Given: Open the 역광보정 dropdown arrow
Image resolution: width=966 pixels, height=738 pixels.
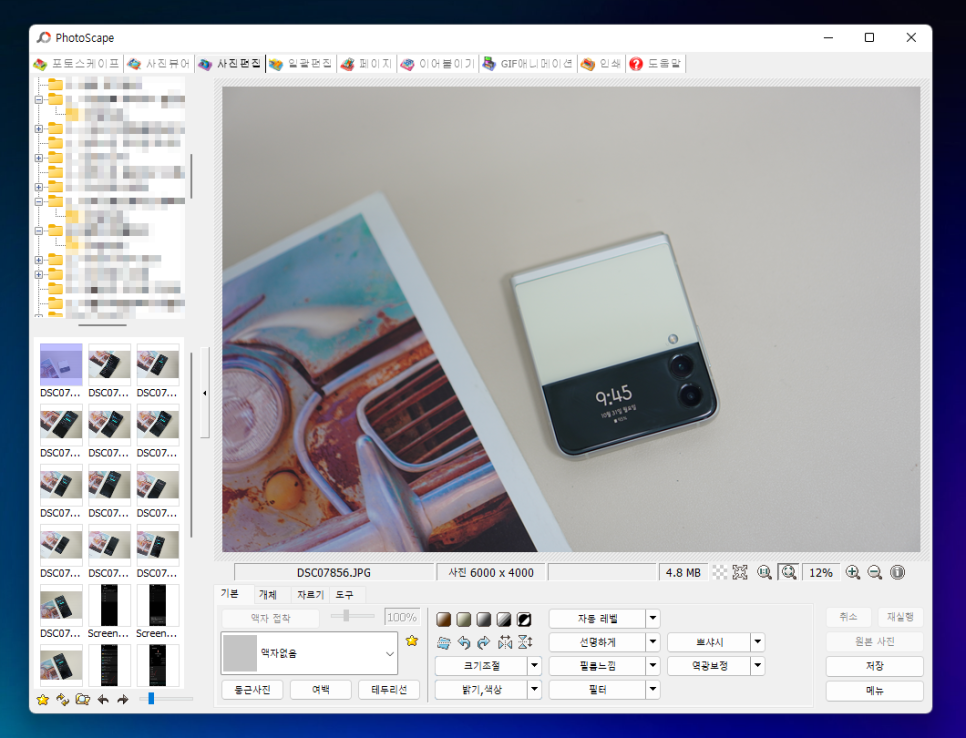Looking at the screenshot, I should (758, 666).
